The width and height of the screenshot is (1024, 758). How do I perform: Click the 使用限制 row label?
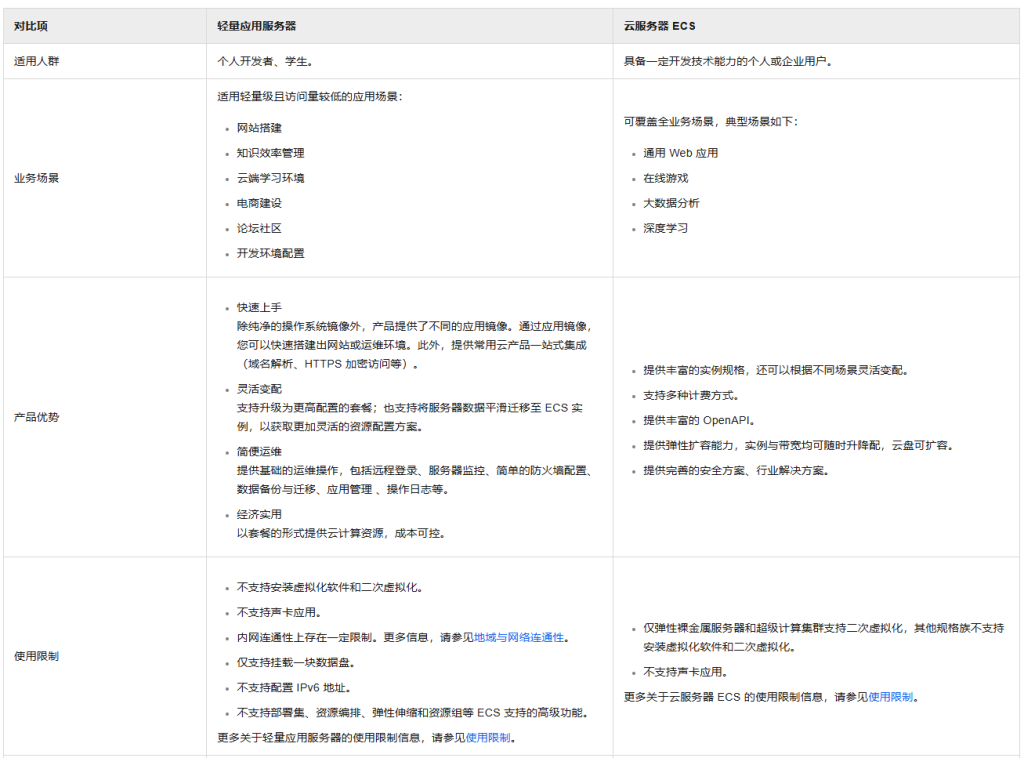(x=37, y=656)
